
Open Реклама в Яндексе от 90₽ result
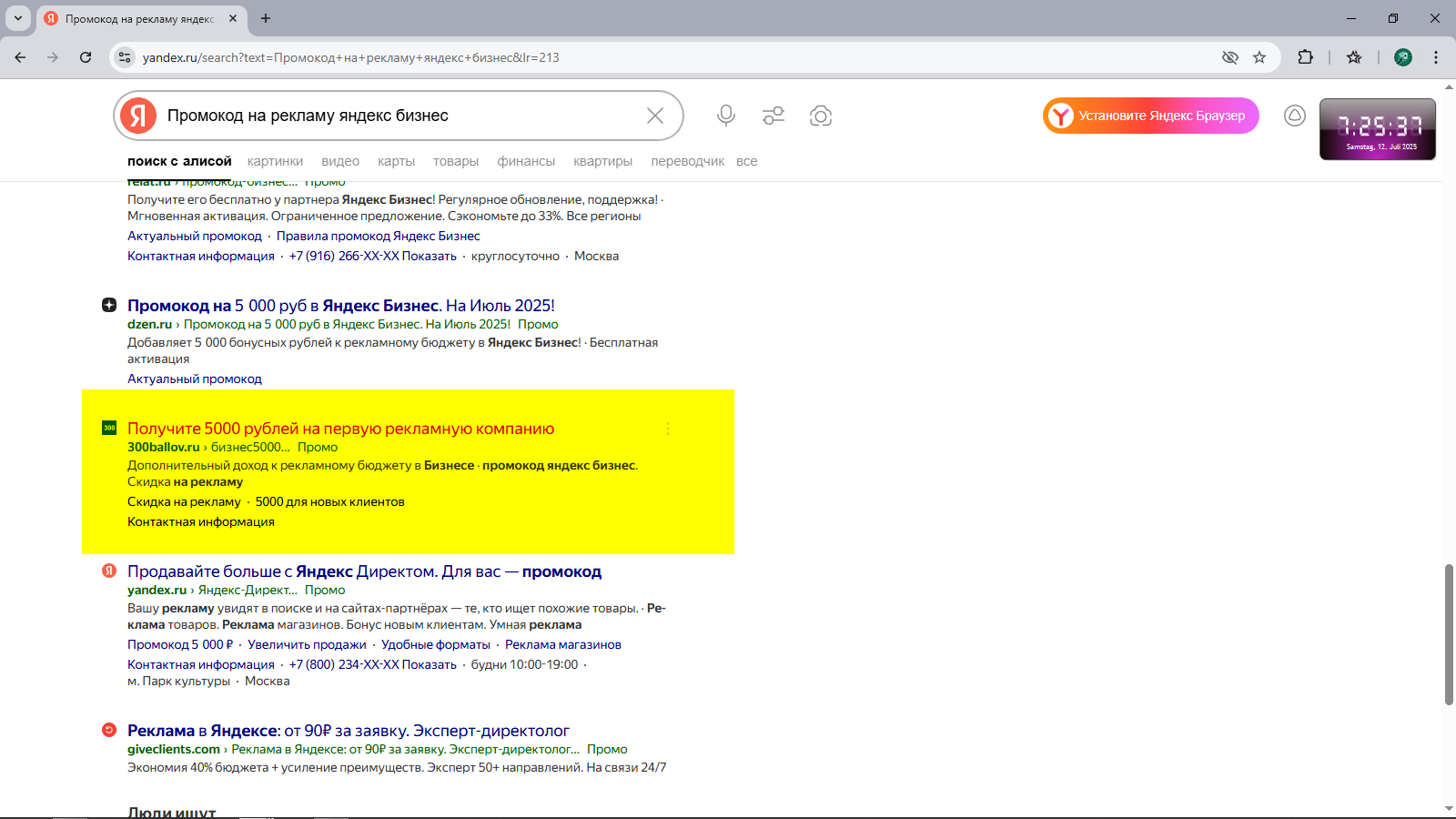pyautogui.click(x=349, y=731)
